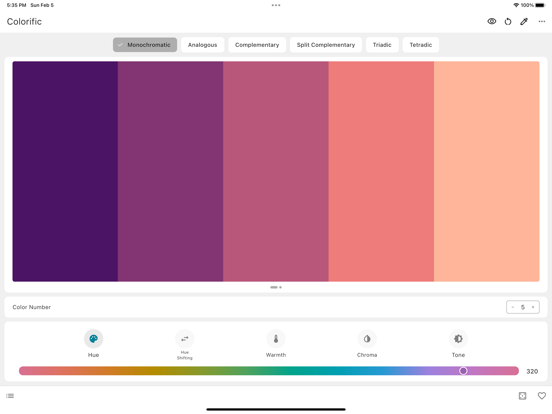Viewport: 552px width, 414px height.
Task: Select the Hue Shifting arrows icon
Action: (x=184, y=339)
